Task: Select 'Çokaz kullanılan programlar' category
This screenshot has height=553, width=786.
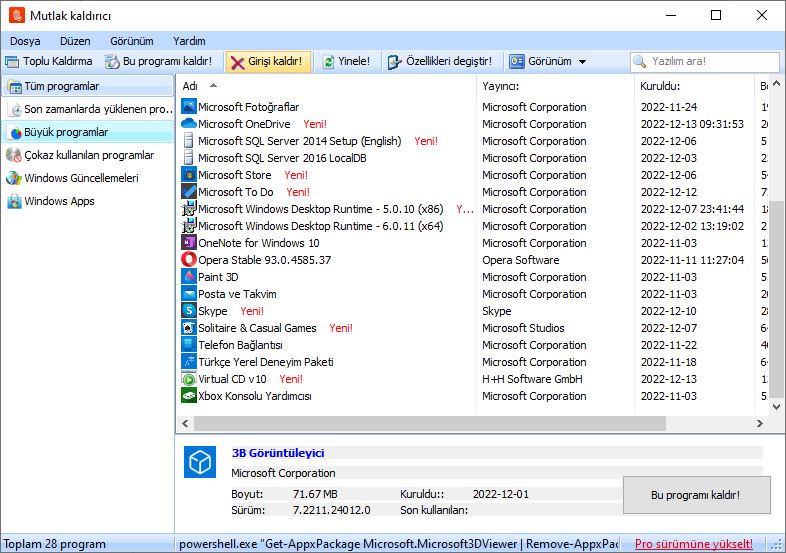Action: pyautogui.click(x=88, y=155)
